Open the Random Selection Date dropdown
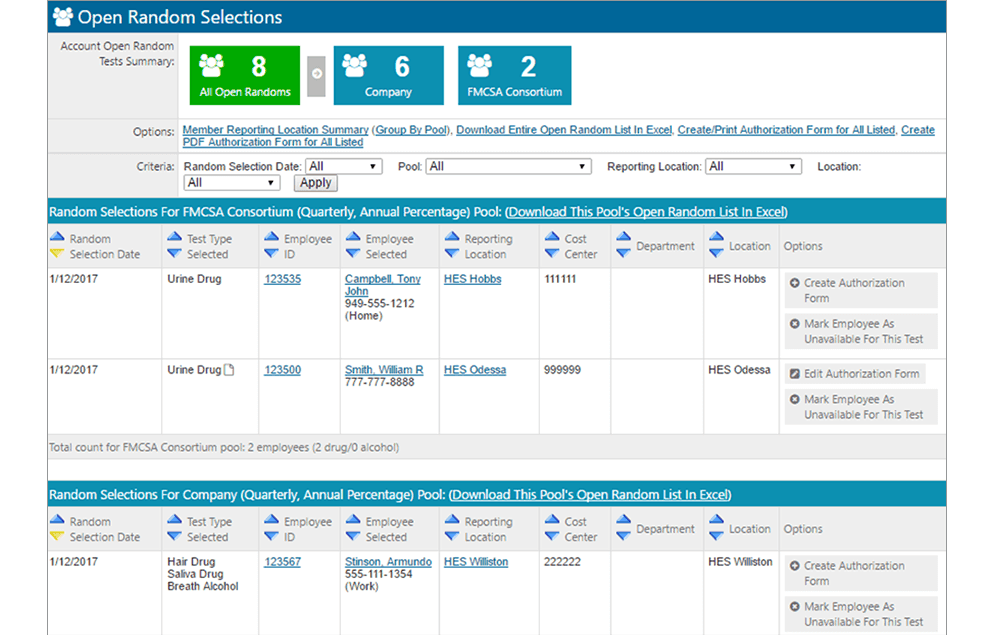This screenshot has width=994, height=635. click(x=343, y=167)
